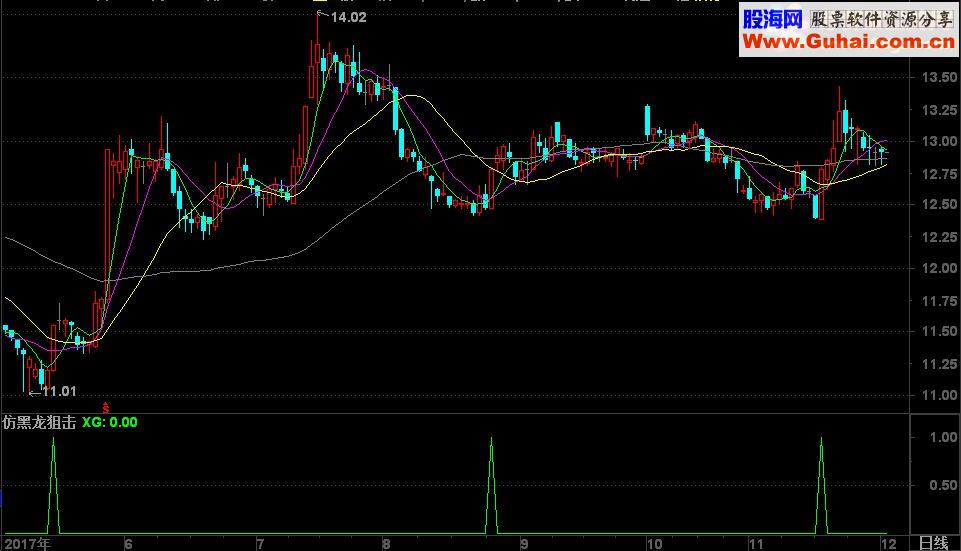The height and width of the screenshot is (551, 961).
Task: Click the 11.00 price axis value
Action: pyautogui.click(x=939, y=395)
